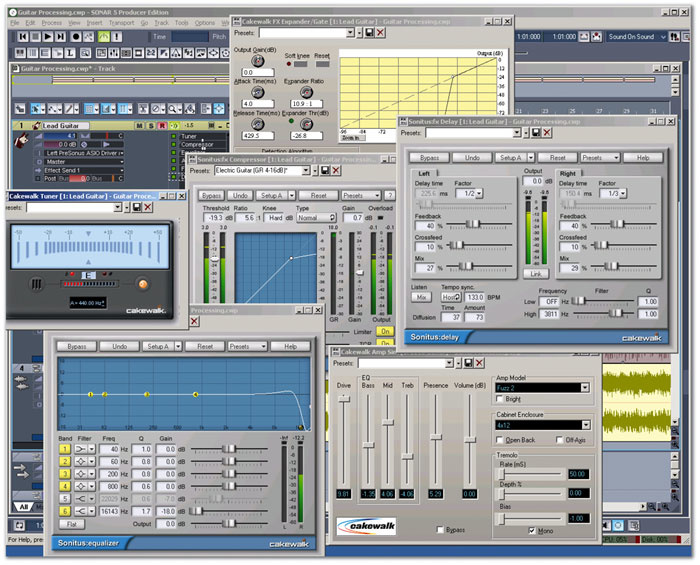This screenshot has height=565, width=700.
Task: Open the Process menu
Action: [x=52, y=23]
